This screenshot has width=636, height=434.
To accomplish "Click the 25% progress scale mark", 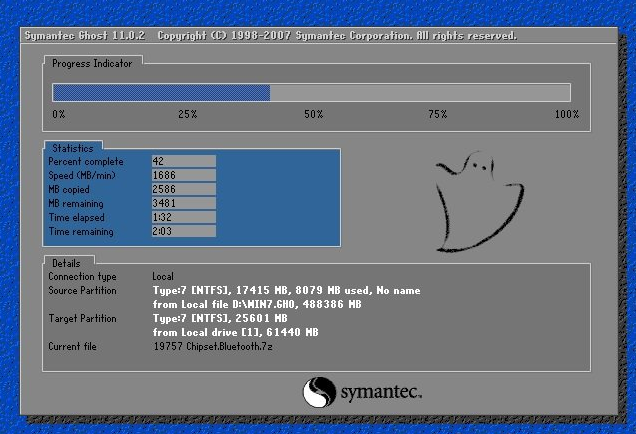I will pyautogui.click(x=187, y=114).
